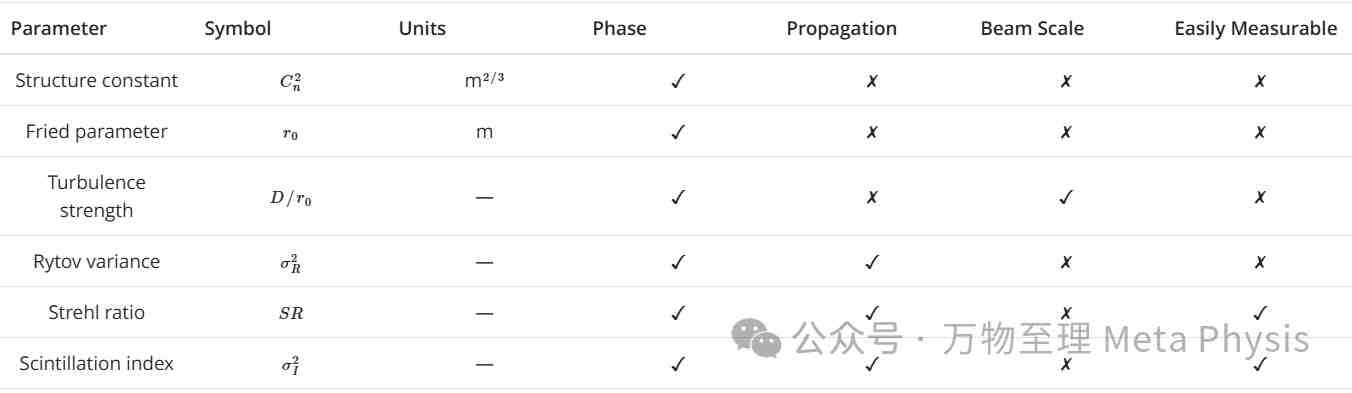The width and height of the screenshot is (1352, 393).
Task: Select the Parameter column header
Action: [x=58, y=28]
